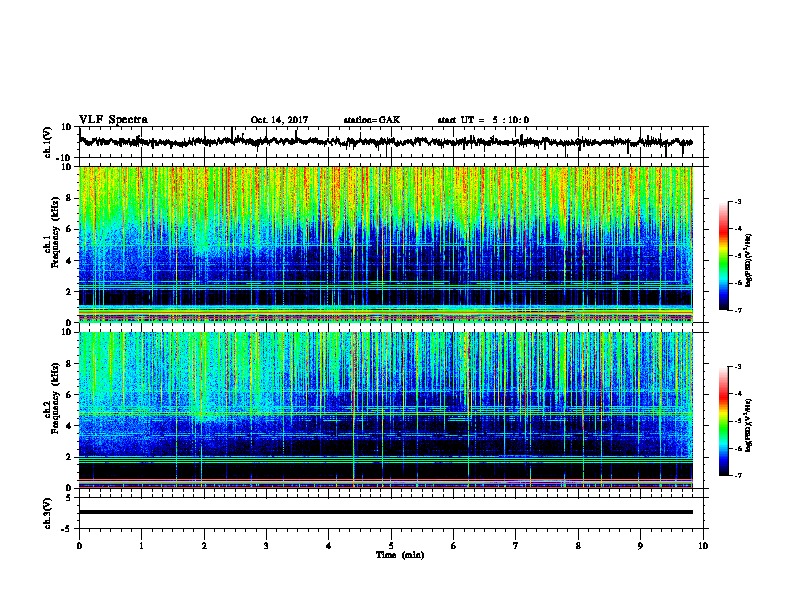This screenshot has height=612, width=792.
Task: Click the time axis tick label "6"
Action: coord(454,546)
